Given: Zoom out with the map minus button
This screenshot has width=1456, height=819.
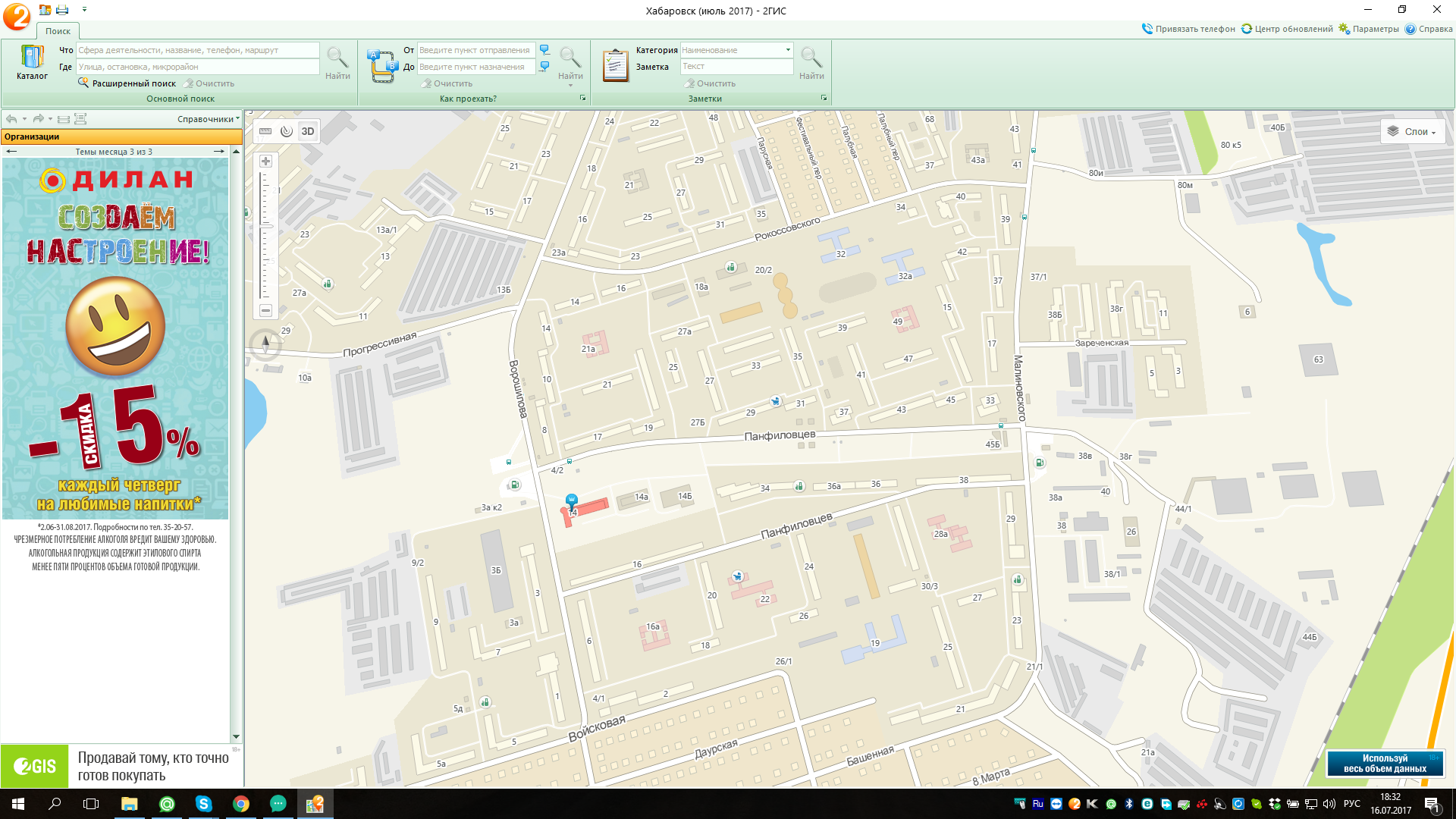Looking at the screenshot, I should pos(265,310).
